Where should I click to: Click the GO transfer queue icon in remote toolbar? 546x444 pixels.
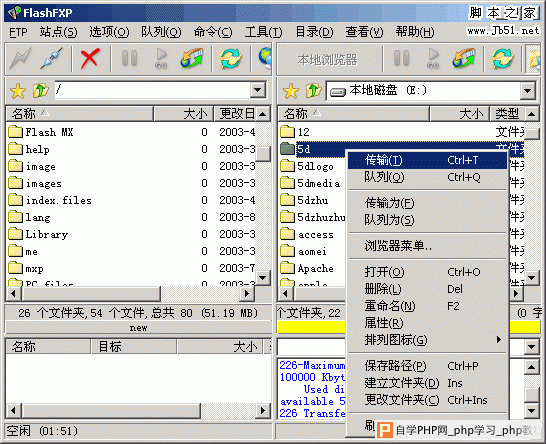(161, 58)
